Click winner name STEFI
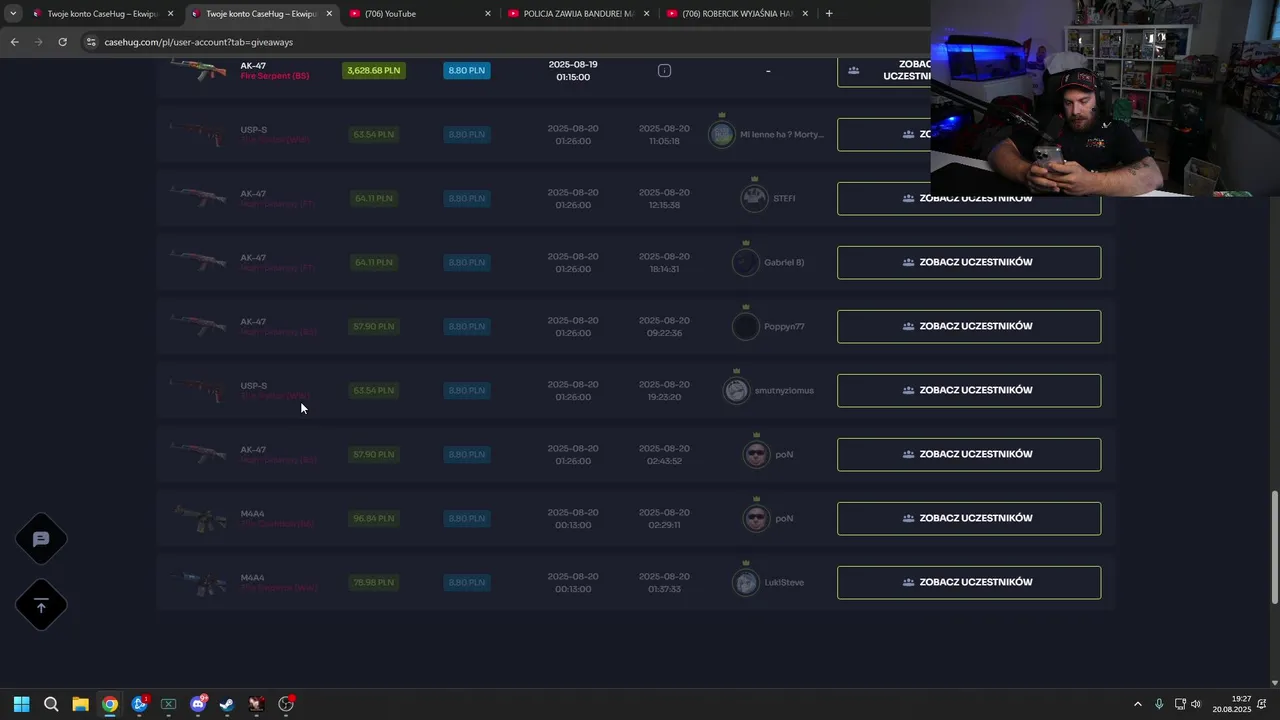The image size is (1280, 720). click(x=784, y=198)
